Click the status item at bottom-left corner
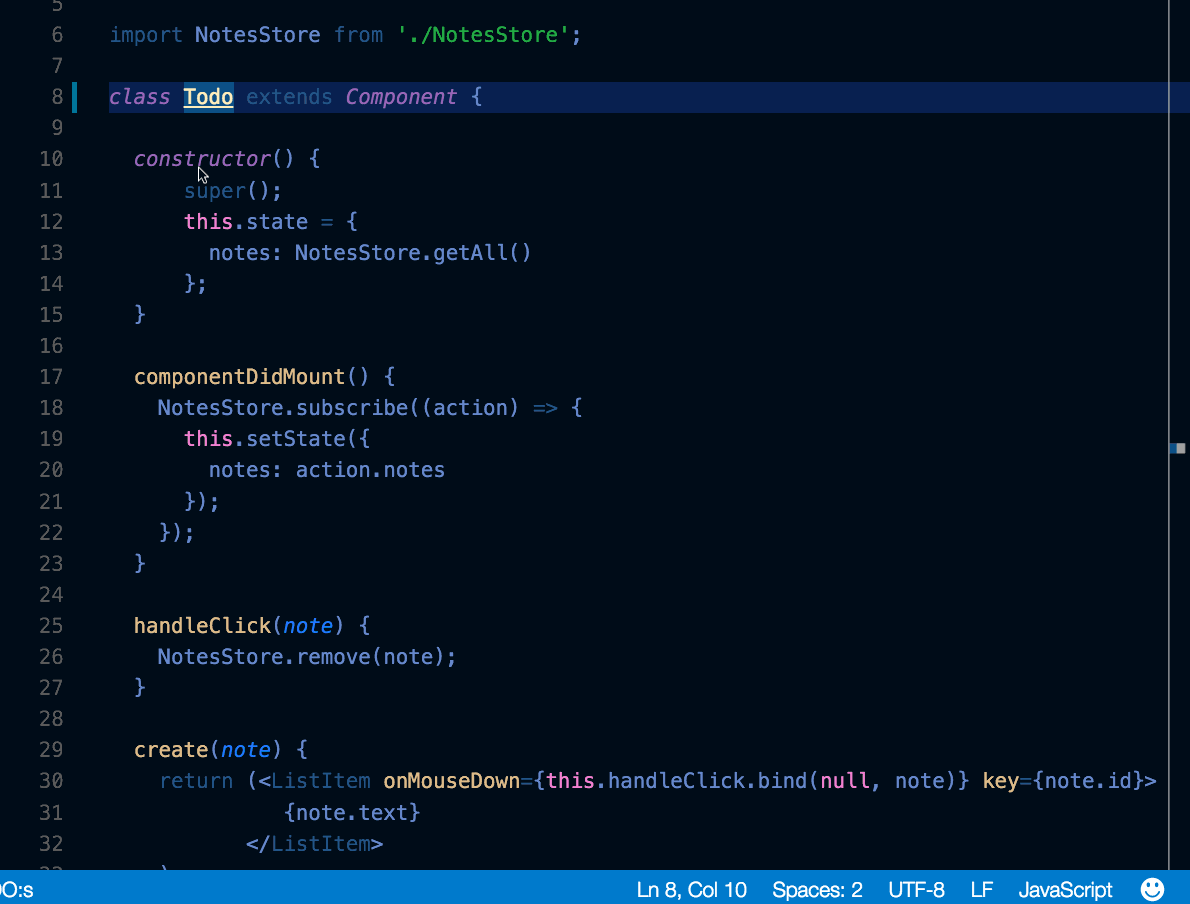 tap(18, 889)
